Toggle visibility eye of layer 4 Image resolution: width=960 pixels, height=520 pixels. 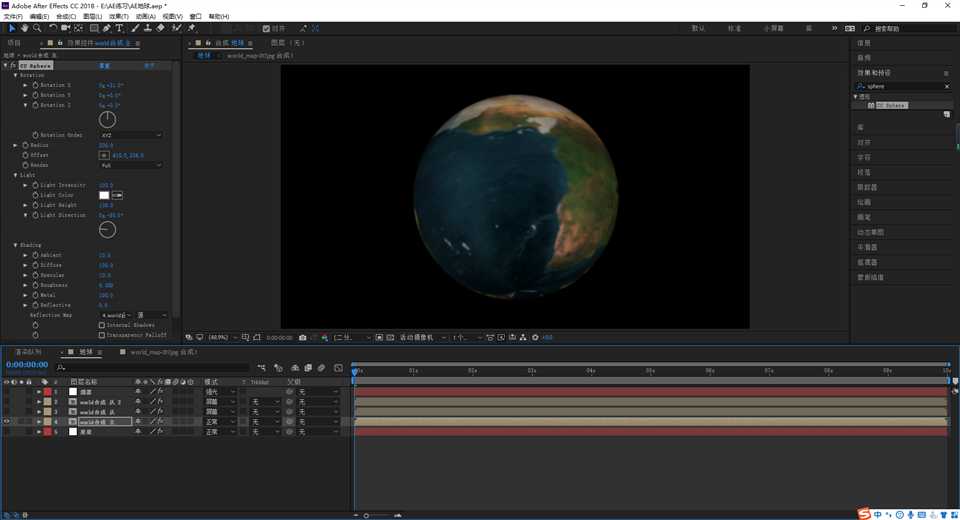click(7, 422)
